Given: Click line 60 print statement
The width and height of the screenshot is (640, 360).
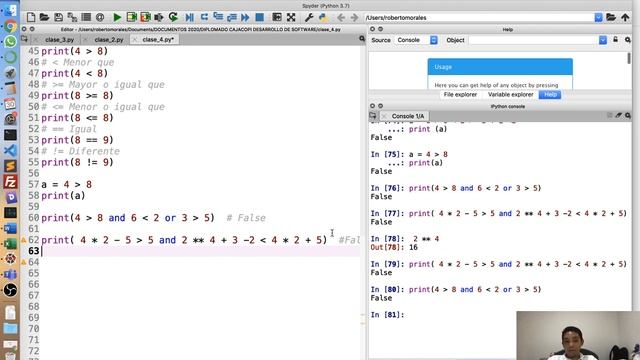Looking at the screenshot, I should click(x=128, y=218).
